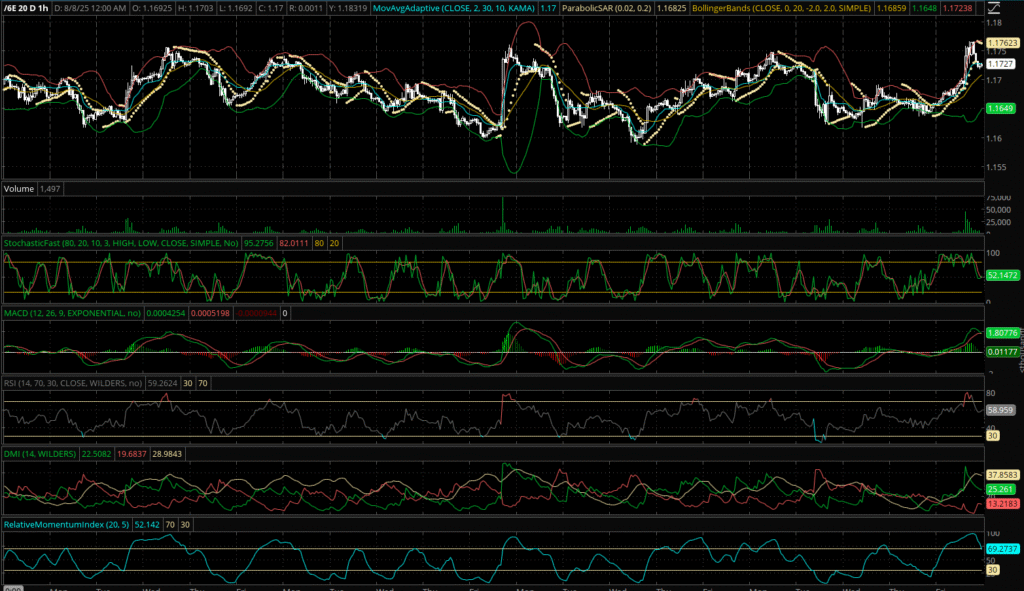
Task: Click the RelativeMomentumIndex value 52.142
Action: tap(147, 524)
